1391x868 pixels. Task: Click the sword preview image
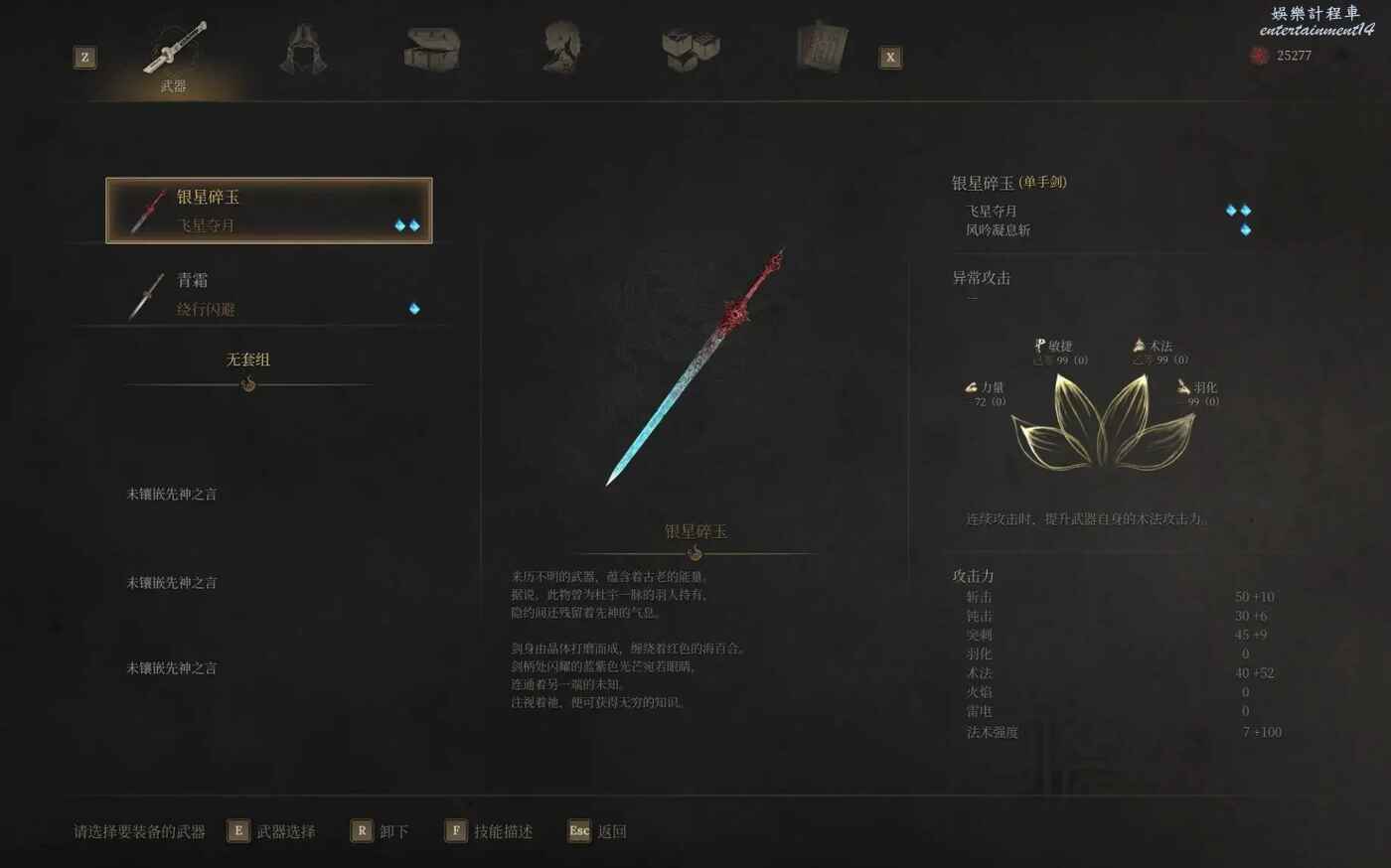(x=695, y=367)
